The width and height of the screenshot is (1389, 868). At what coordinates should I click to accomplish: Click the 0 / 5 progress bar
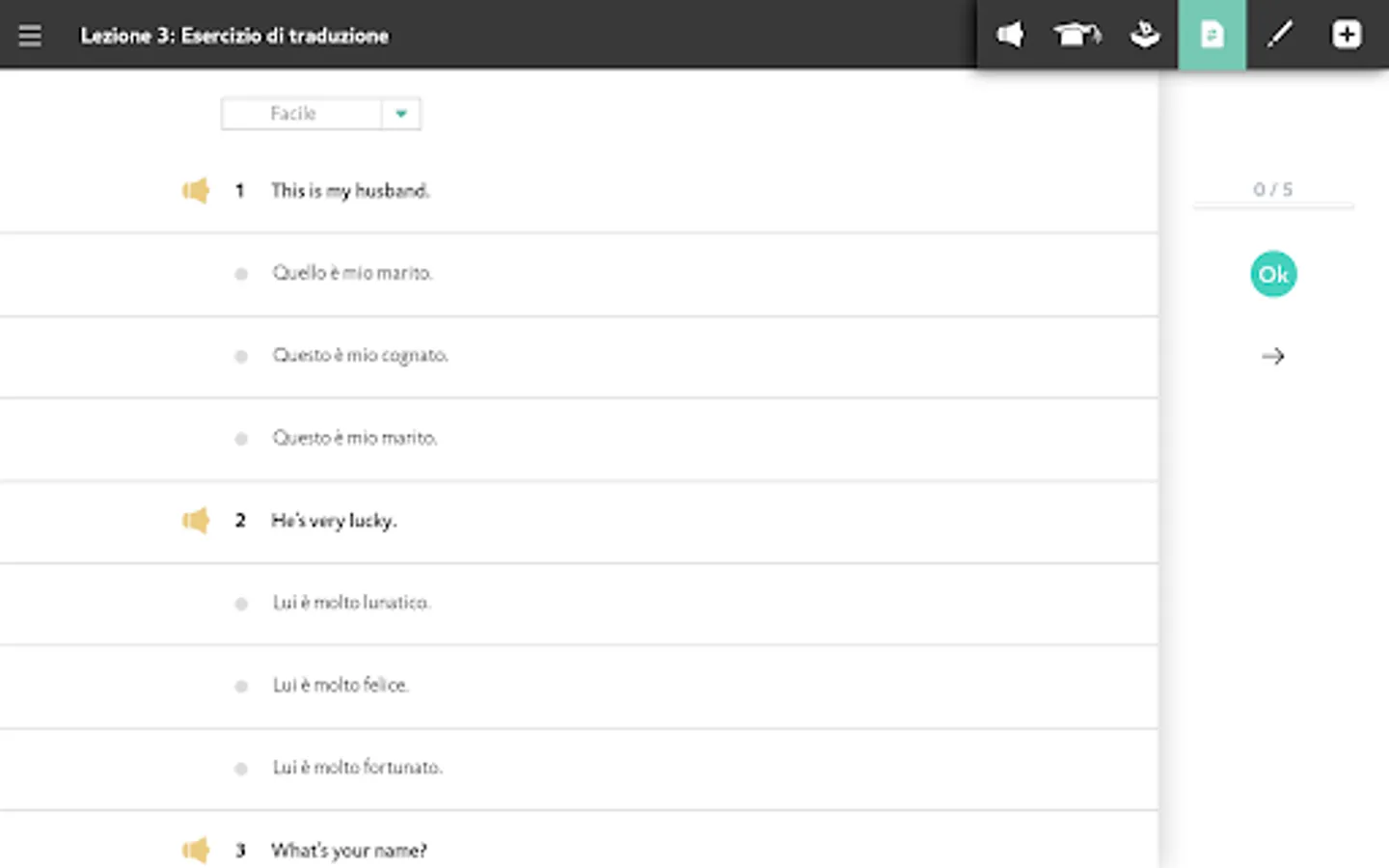coord(1273,205)
